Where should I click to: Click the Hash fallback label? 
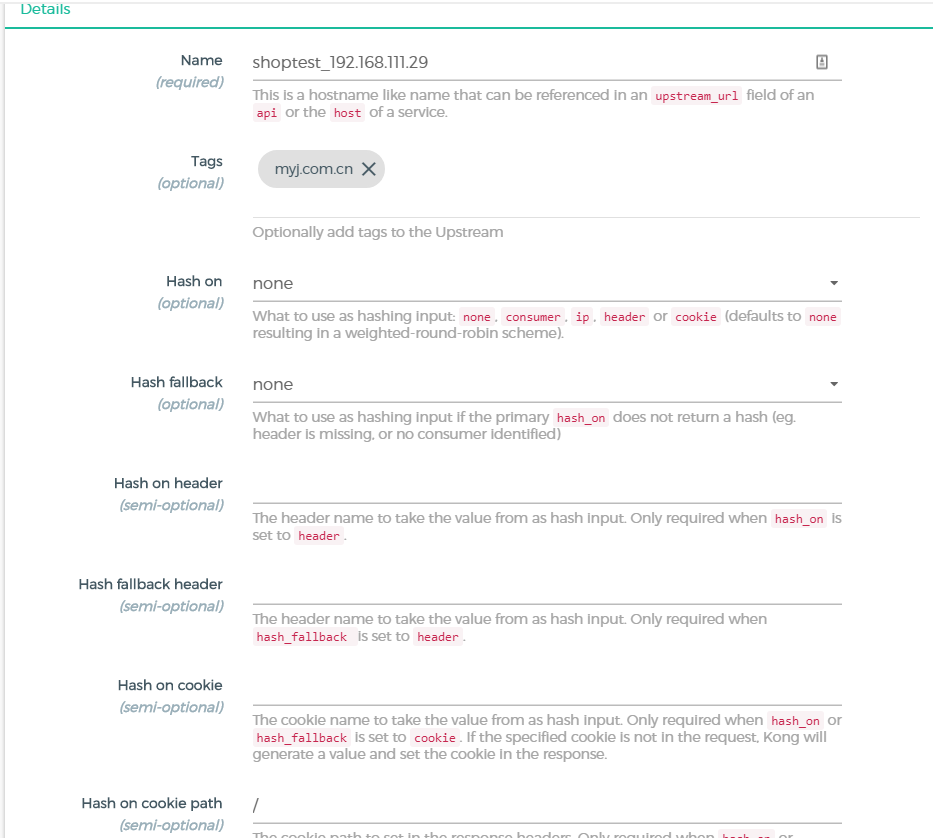tap(177, 382)
